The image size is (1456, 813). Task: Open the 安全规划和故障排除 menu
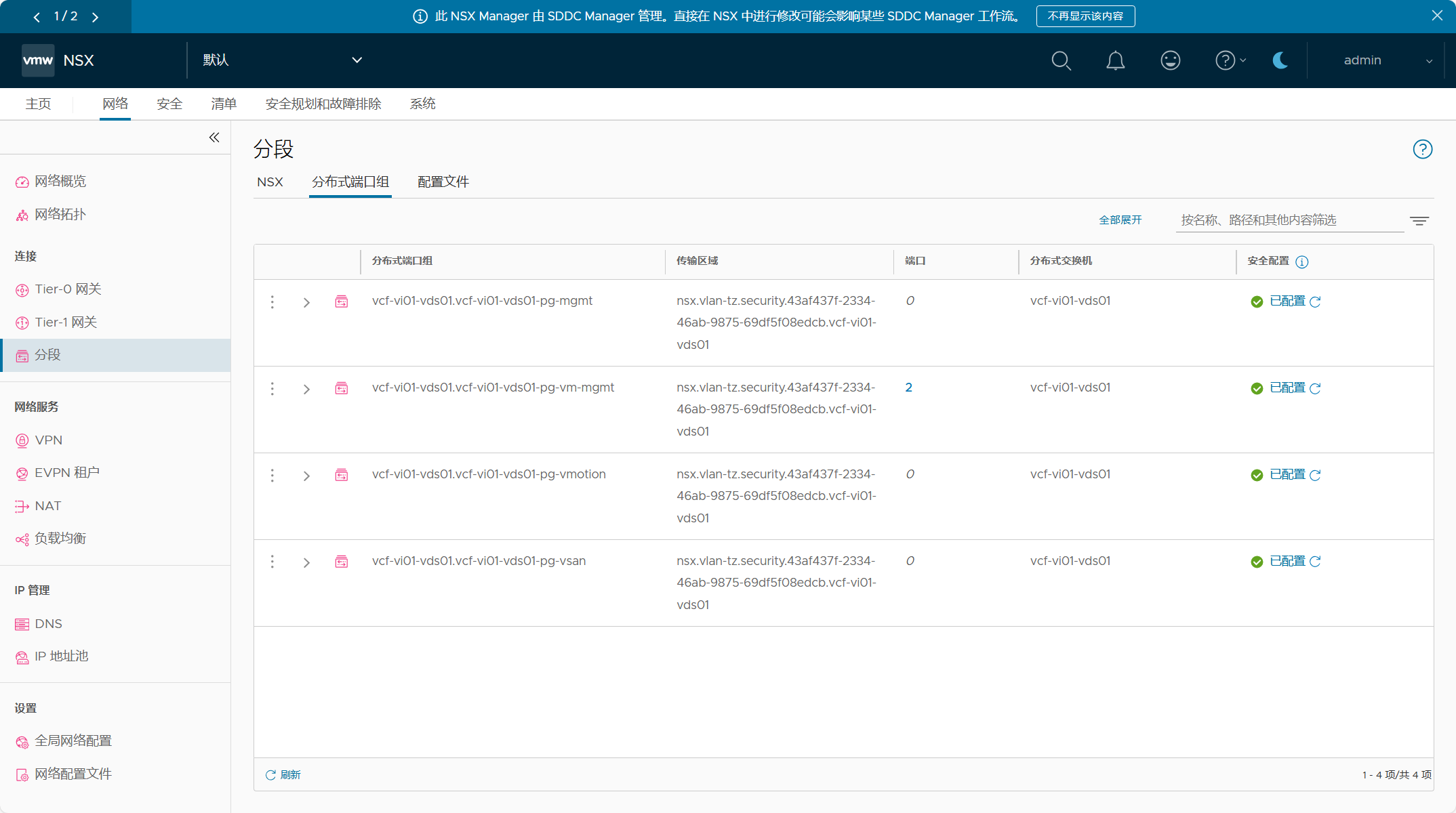[323, 103]
